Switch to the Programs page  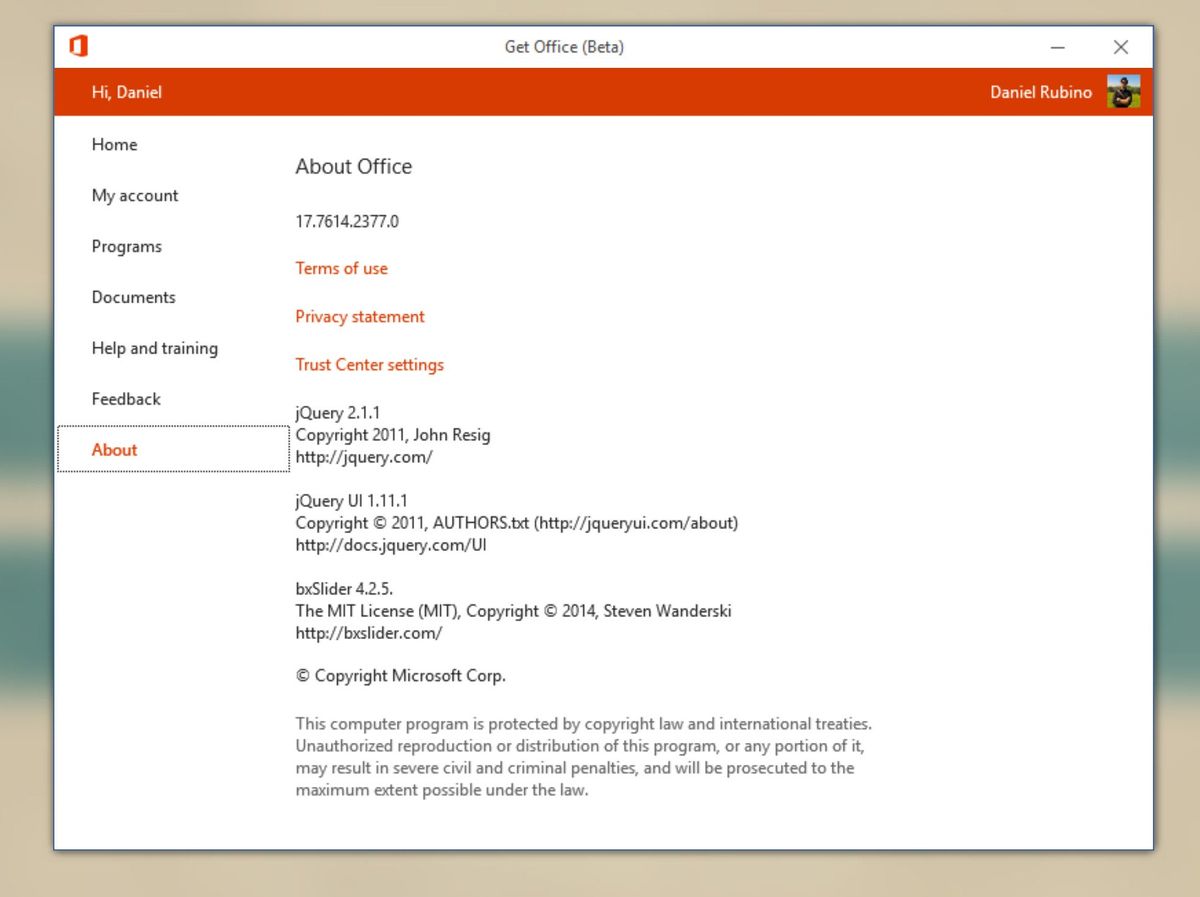(x=126, y=247)
